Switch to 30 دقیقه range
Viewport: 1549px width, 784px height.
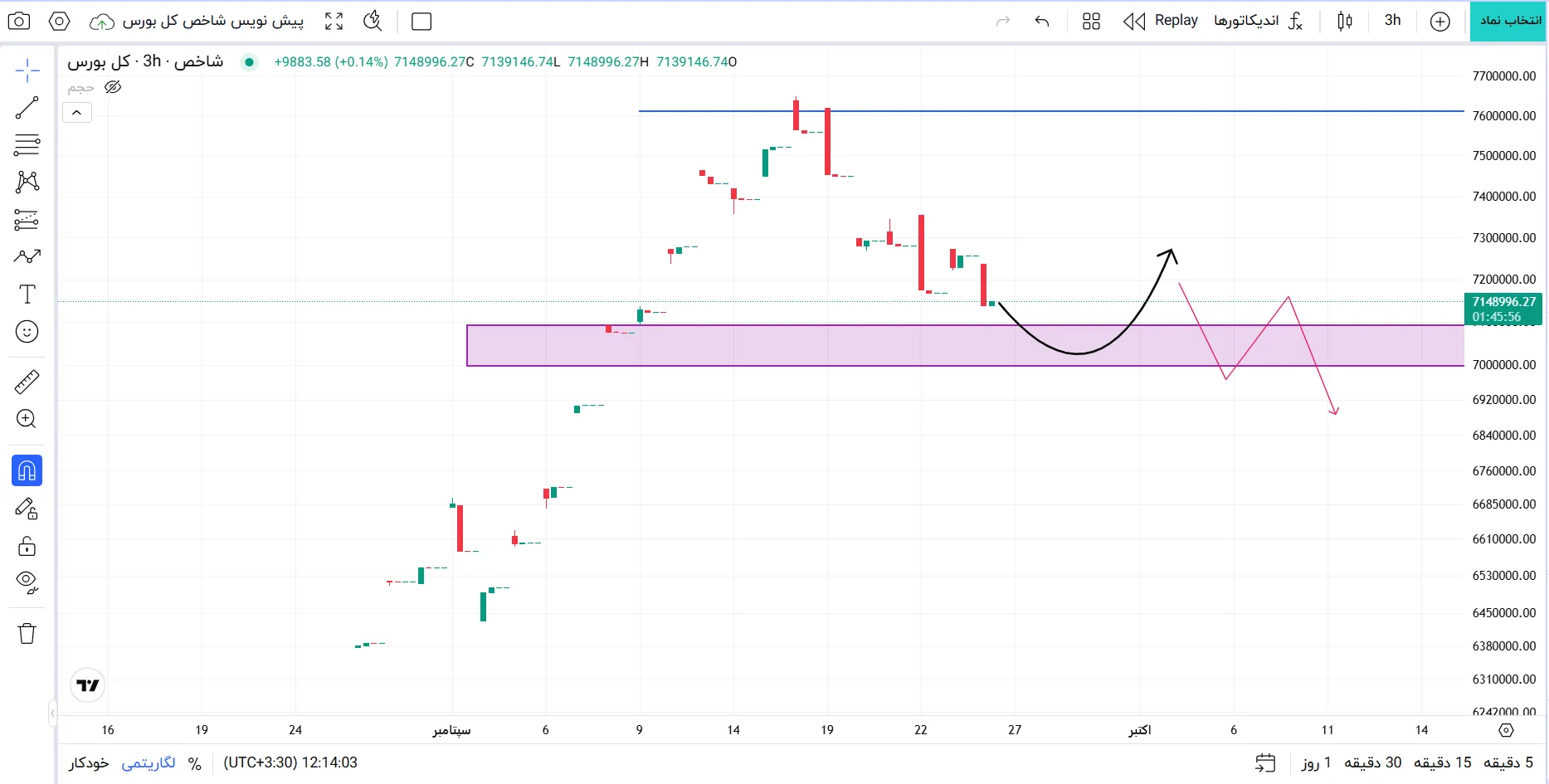tap(1373, 762)
